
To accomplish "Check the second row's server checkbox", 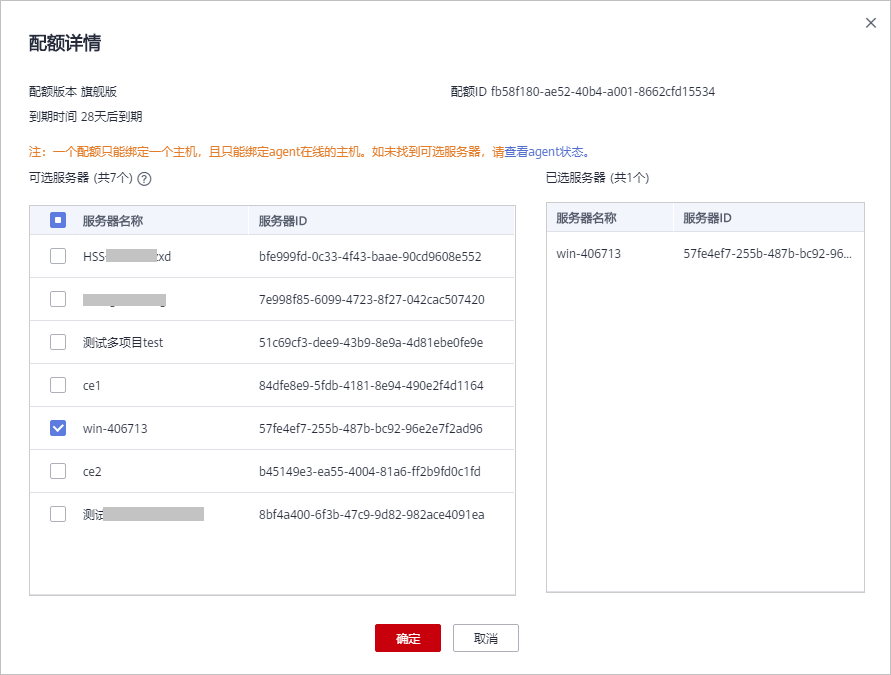I will pos(58,299).
